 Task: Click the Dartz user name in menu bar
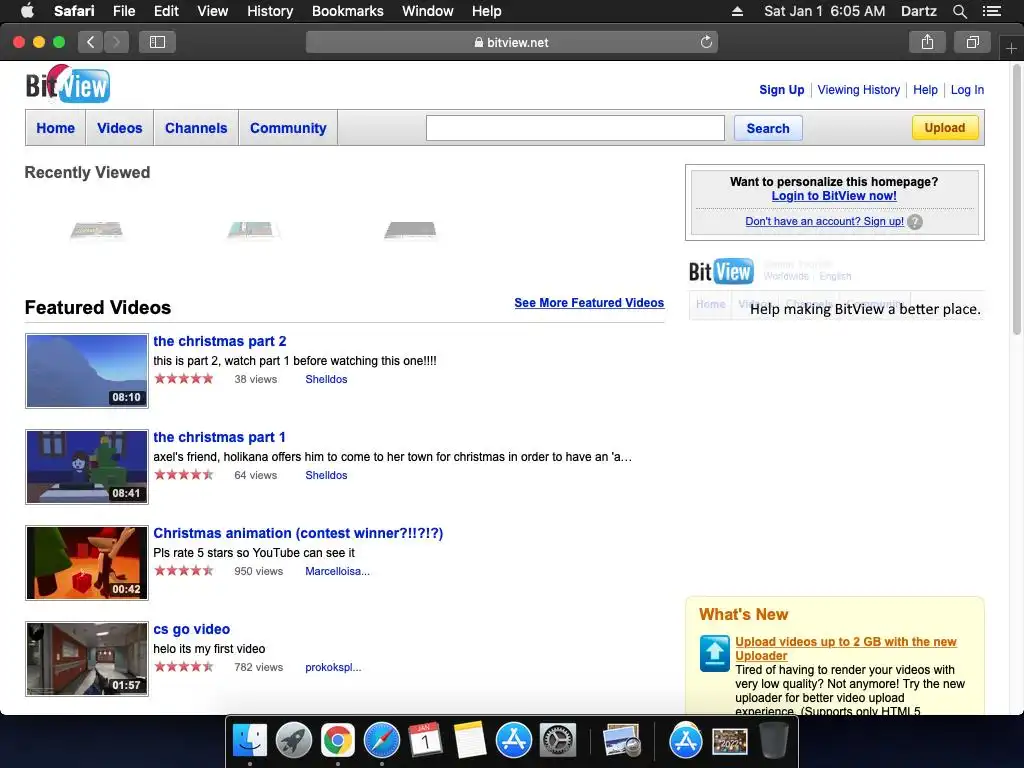918,11
